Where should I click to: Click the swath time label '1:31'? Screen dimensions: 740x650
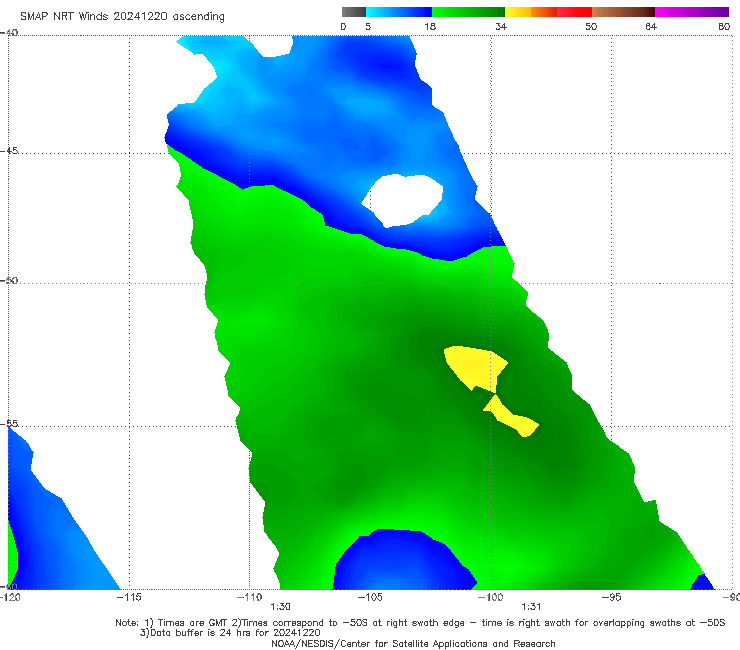531,607
